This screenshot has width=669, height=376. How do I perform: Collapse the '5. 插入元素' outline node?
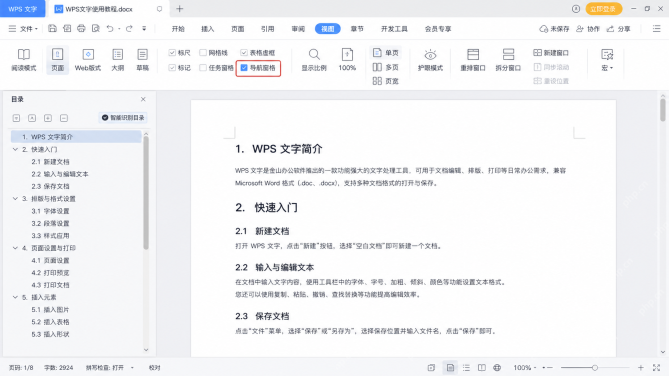tap(15, 297)
